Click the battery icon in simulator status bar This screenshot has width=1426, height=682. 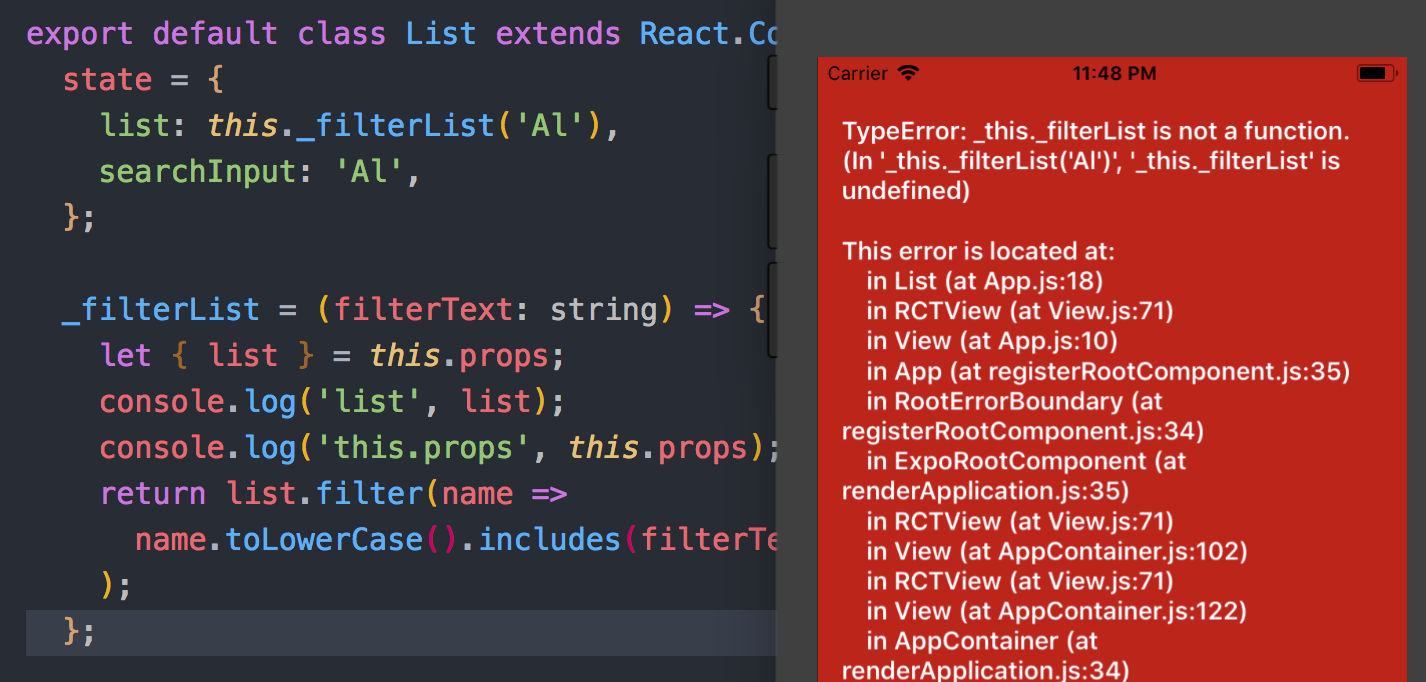(1377, 73)
